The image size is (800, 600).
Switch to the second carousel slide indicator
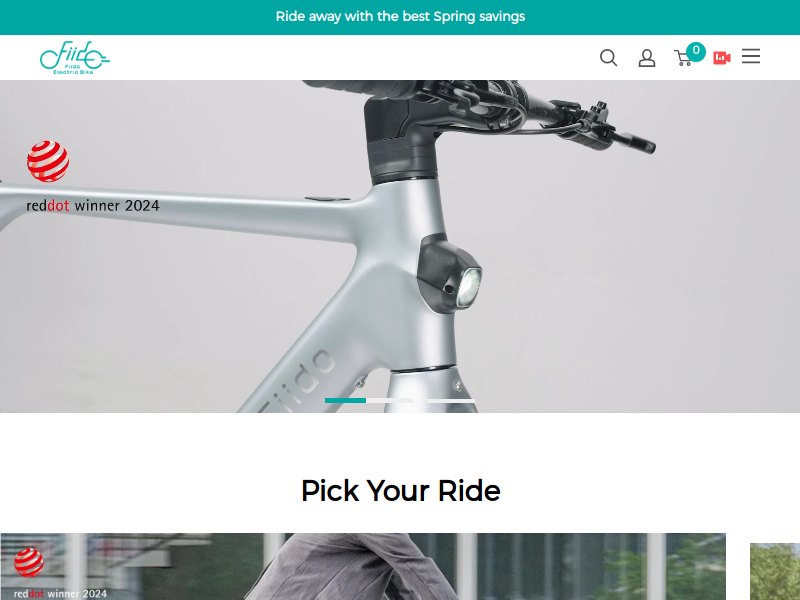(x=451, y=401)
